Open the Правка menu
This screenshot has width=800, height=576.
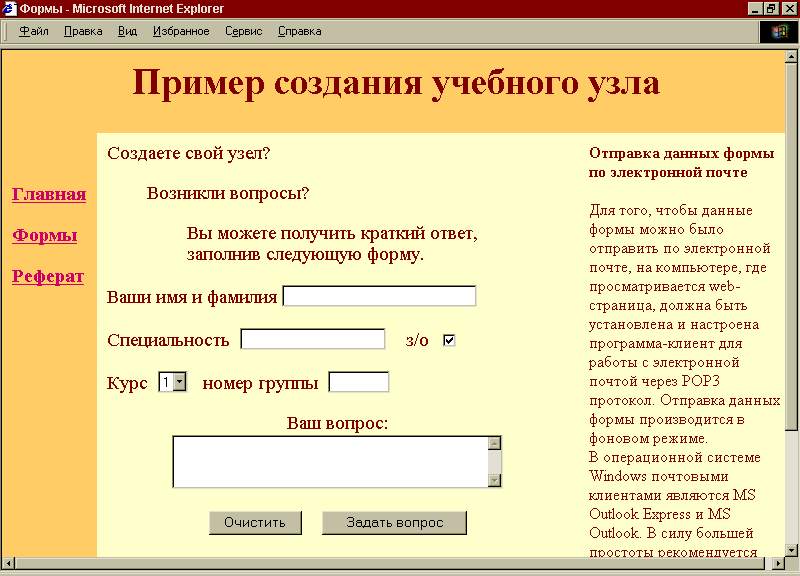83,31
